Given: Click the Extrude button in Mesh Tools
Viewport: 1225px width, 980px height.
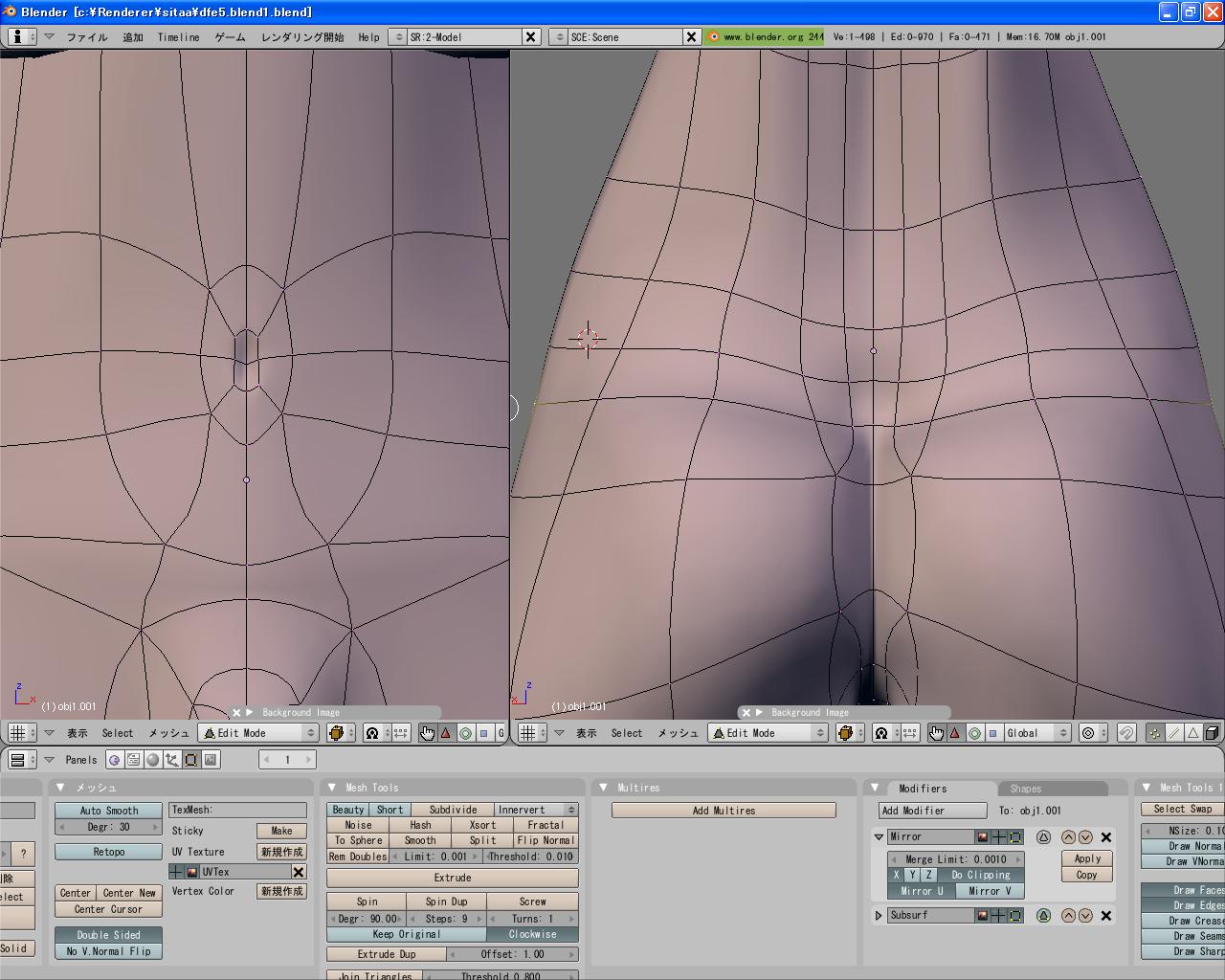Looking at the screenshot, I should tap(452, 878).
